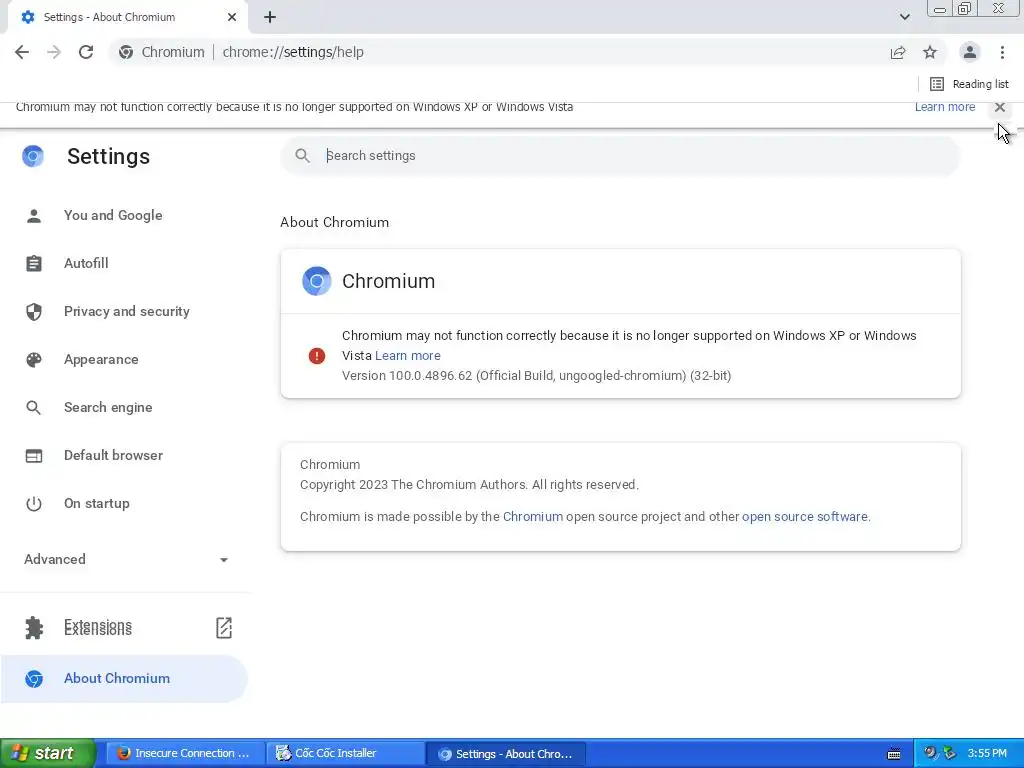Open You and Google settings
The height and width of the screenshot is (768, 1024).
[x=113, y=215]
